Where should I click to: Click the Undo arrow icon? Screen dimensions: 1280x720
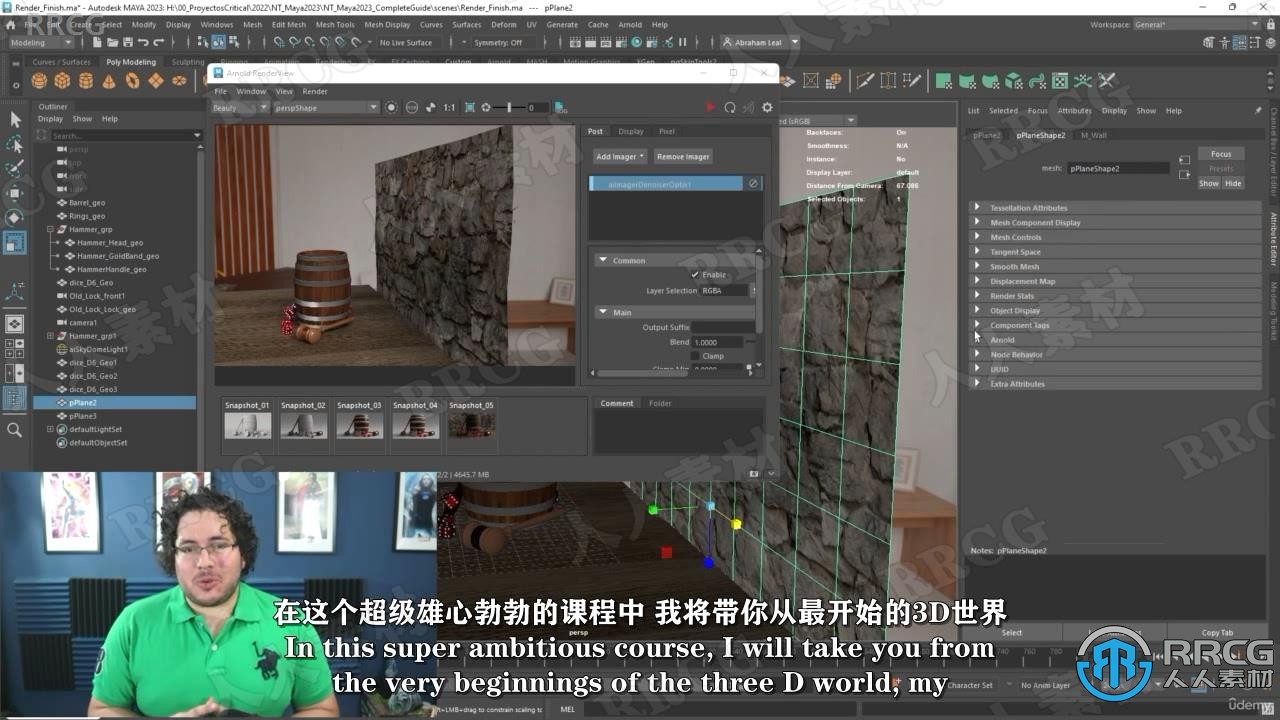143,42
